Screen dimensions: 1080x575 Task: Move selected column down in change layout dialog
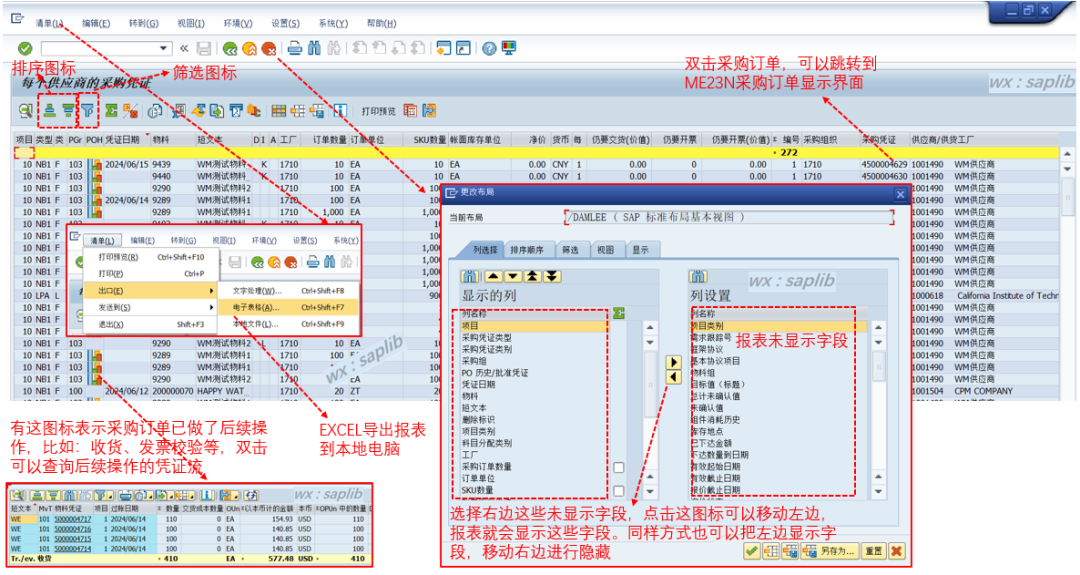point(512,276)
